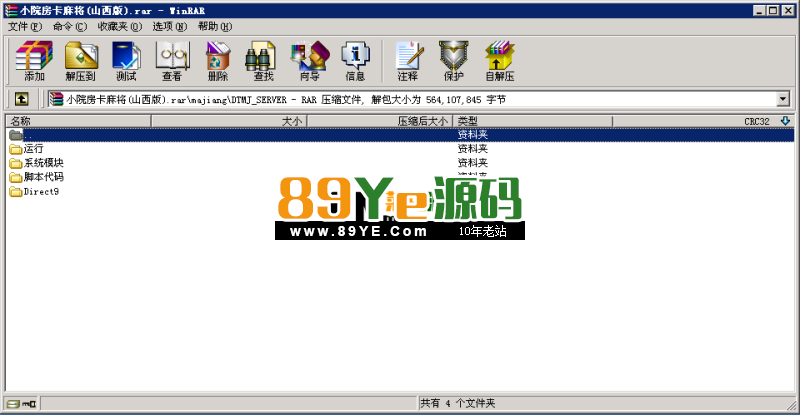The height and width of the screenshot is (415, 800).
Task: Select the 系统模块 folder
Action: click(x=37, y=163)
